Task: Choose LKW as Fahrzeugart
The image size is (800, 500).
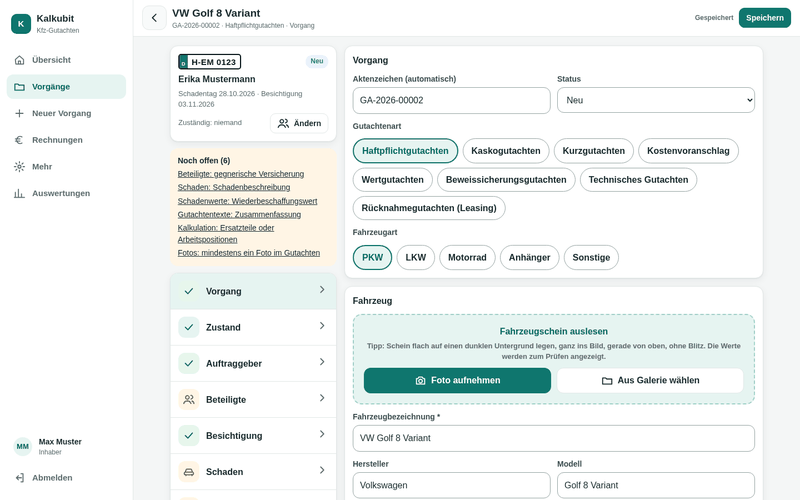Action: [415, 258]
